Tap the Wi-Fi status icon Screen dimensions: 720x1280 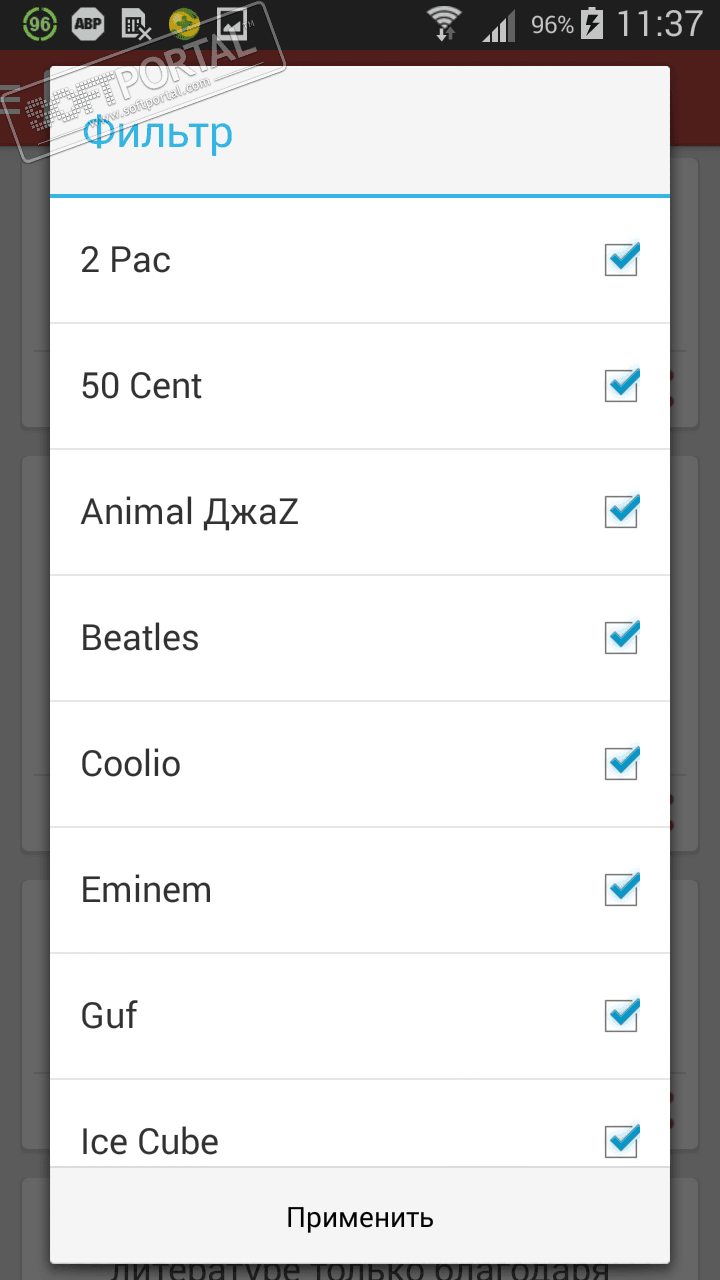[443, 23]
